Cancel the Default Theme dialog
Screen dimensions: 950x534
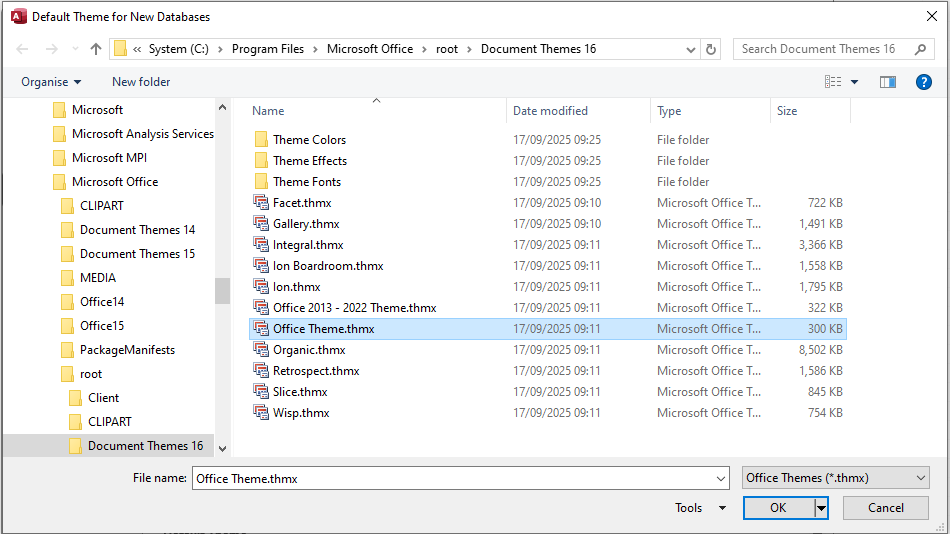(x=885, y=508)
